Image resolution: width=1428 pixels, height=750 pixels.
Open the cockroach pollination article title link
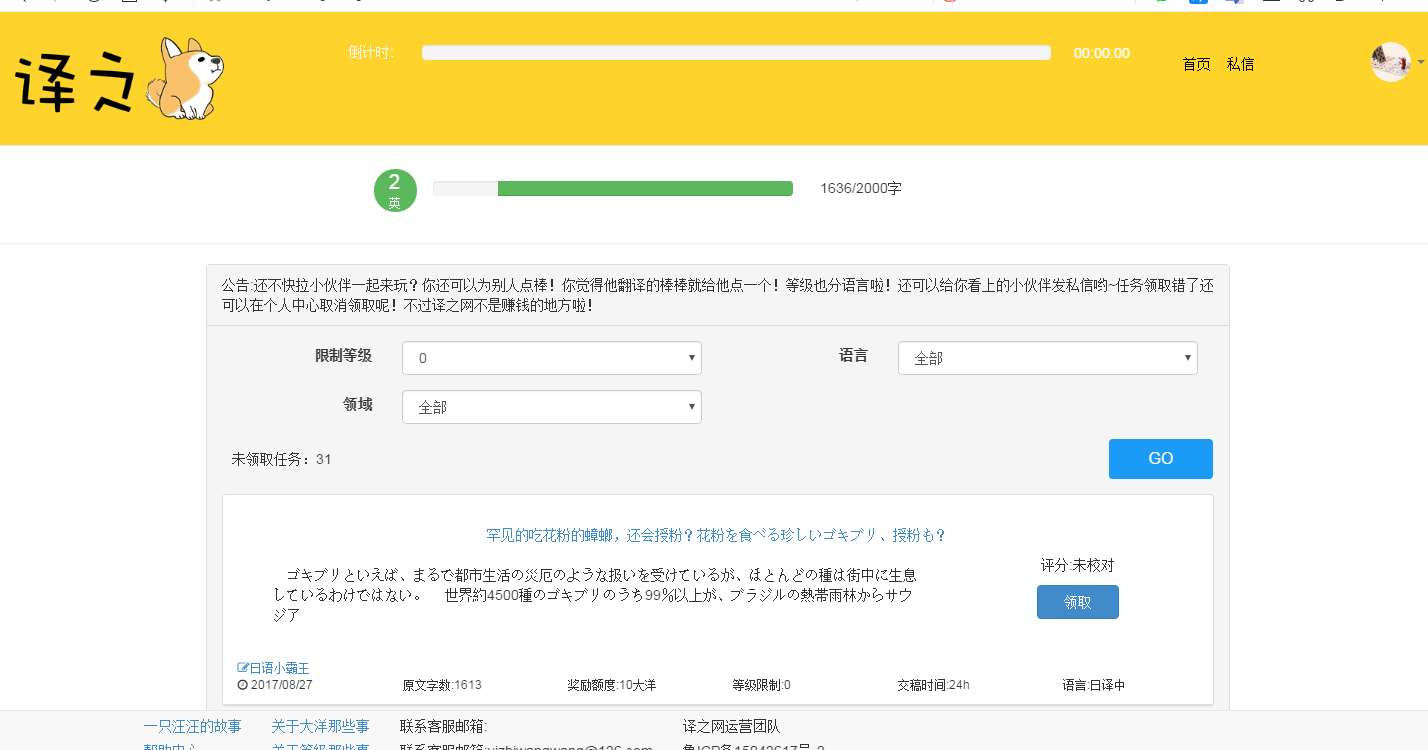[716, 535]
